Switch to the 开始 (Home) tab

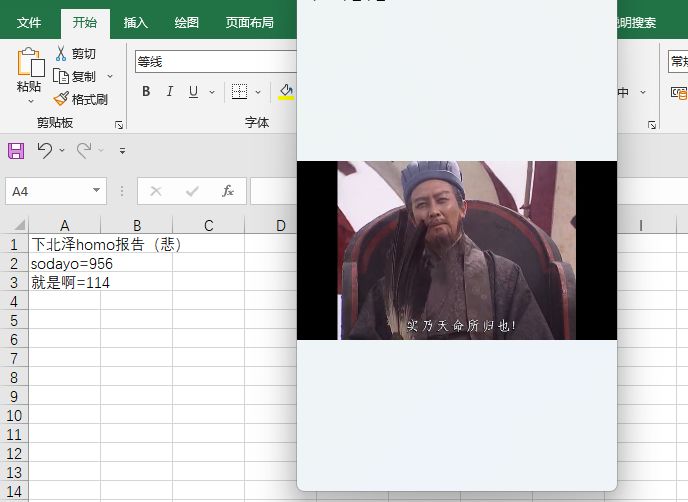[x=85, y=22]
